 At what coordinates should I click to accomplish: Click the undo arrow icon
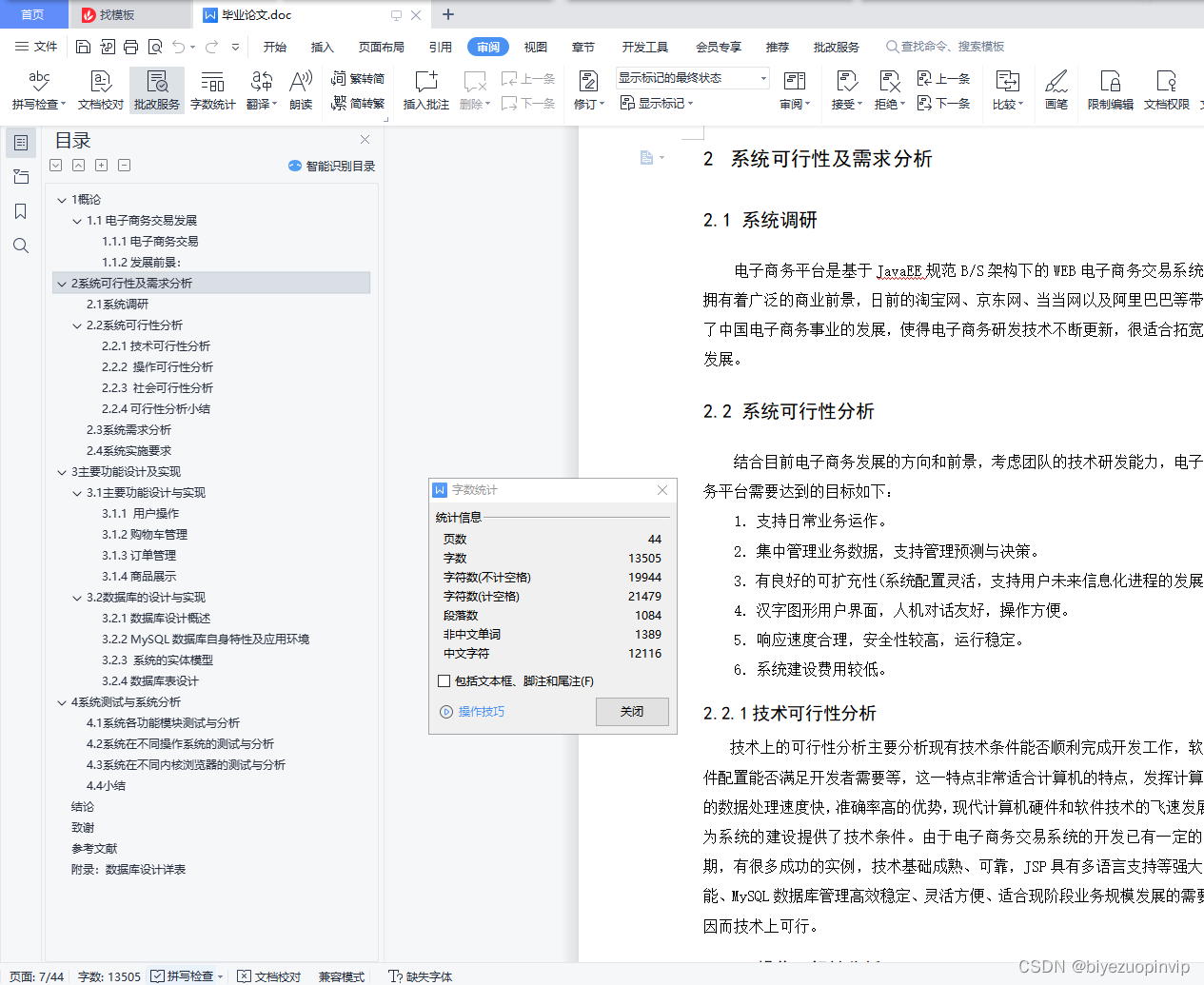(179, 47)
